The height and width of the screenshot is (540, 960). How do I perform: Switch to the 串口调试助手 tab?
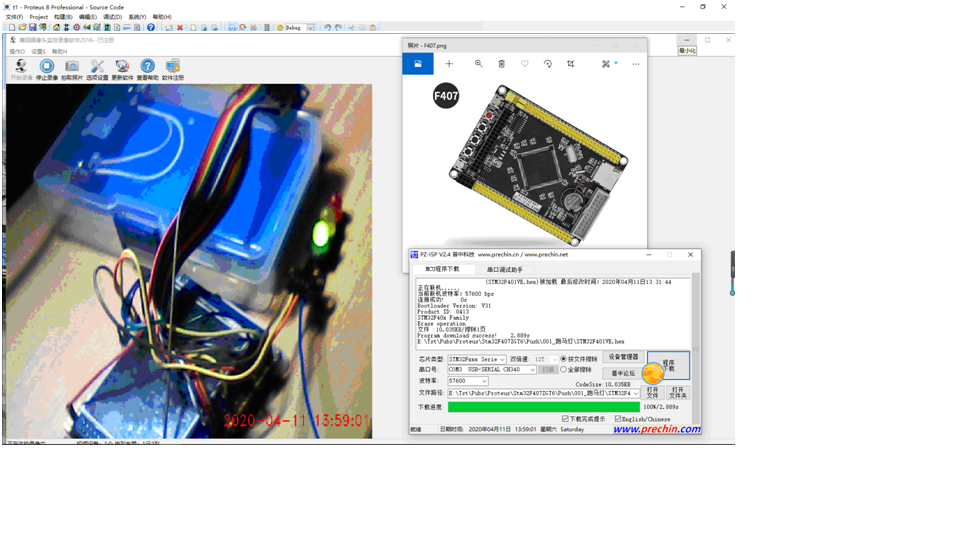504,270
